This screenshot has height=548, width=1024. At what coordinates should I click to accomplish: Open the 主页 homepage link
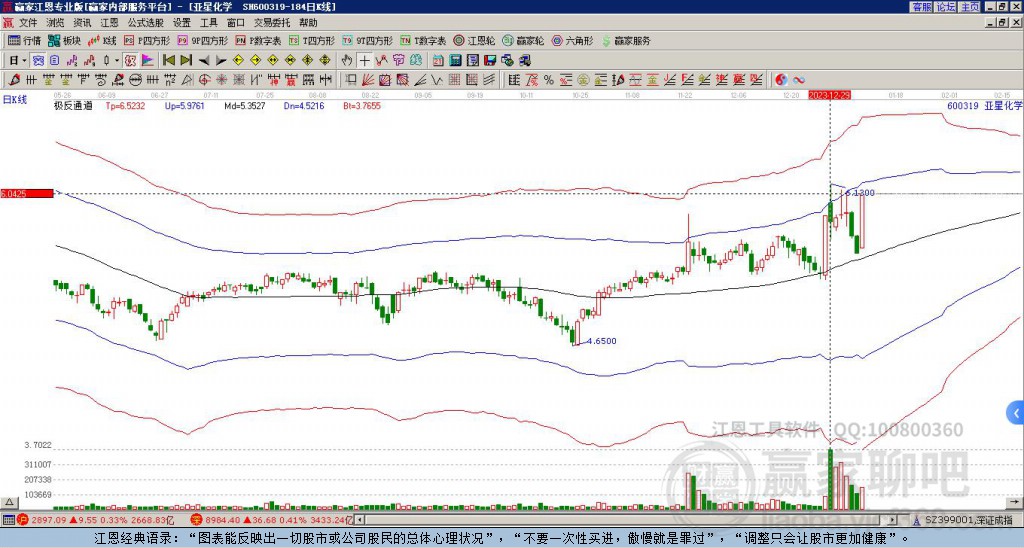point(970,7)
